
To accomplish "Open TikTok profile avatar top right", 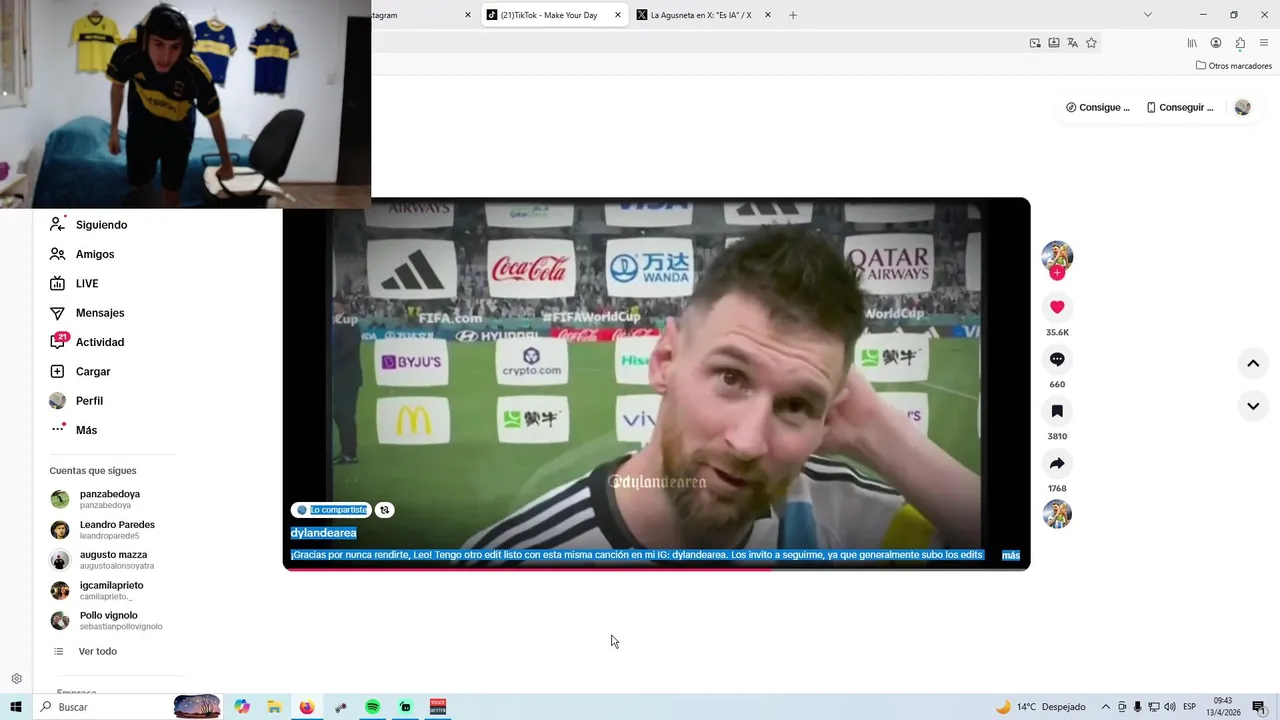I will (1242, 107).
